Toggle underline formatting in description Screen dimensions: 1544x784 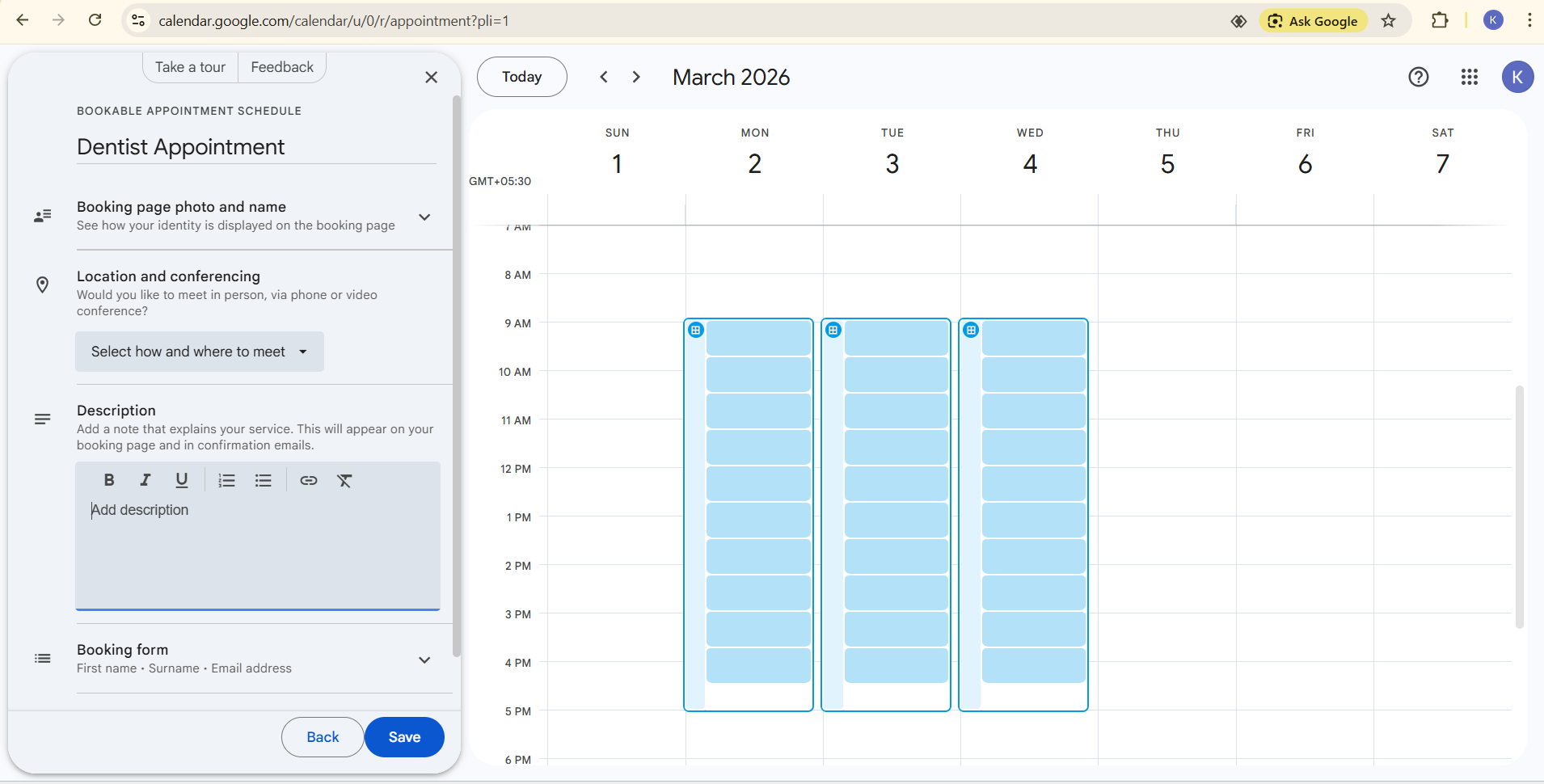(182, 480)
